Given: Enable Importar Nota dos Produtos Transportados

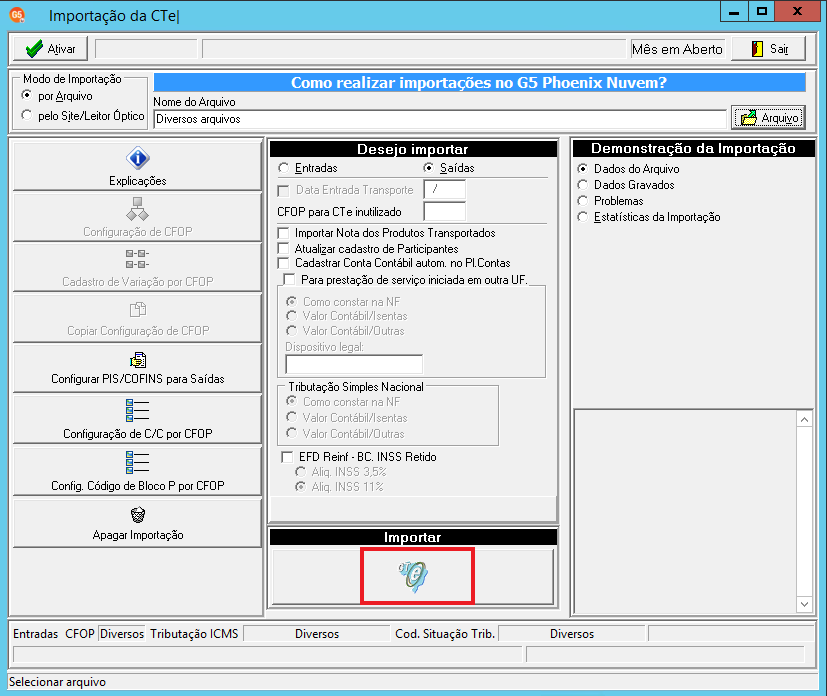Looking at the screenshot, I should [283, 233].
